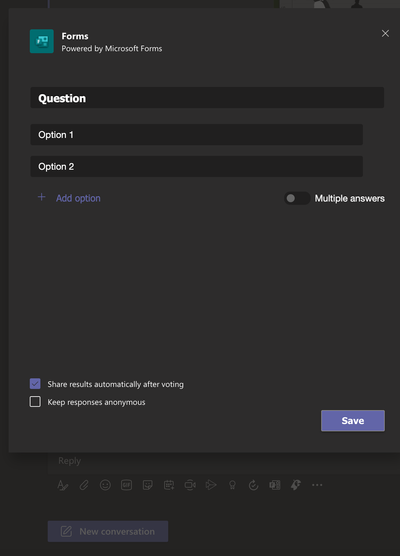Click the Praise badge icon
The image size is (400, 556).
(x=232, y=485)
